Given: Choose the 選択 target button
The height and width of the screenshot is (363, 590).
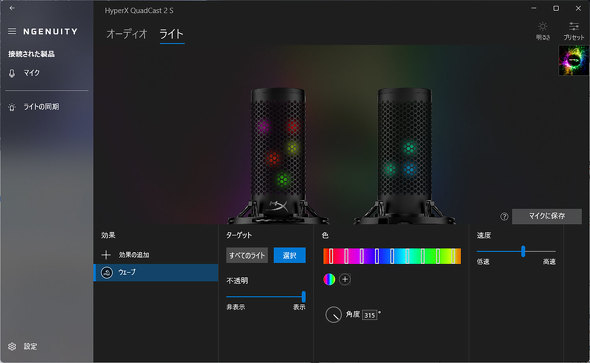Looking at the screenshot, I should pyautogui.click(x=289, y=255).
